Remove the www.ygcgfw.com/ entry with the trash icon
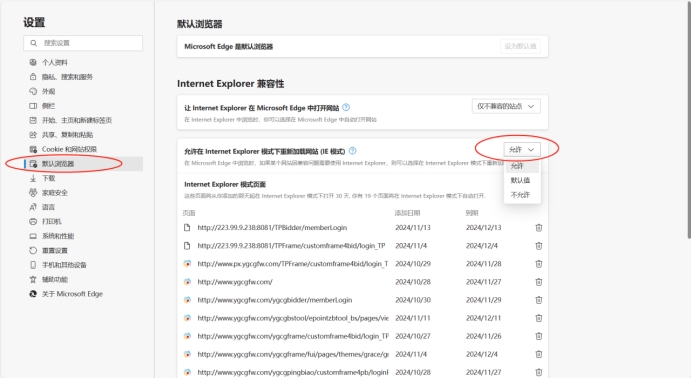The width and height of the screenshot is (692, 379). [x=538, y=282]
